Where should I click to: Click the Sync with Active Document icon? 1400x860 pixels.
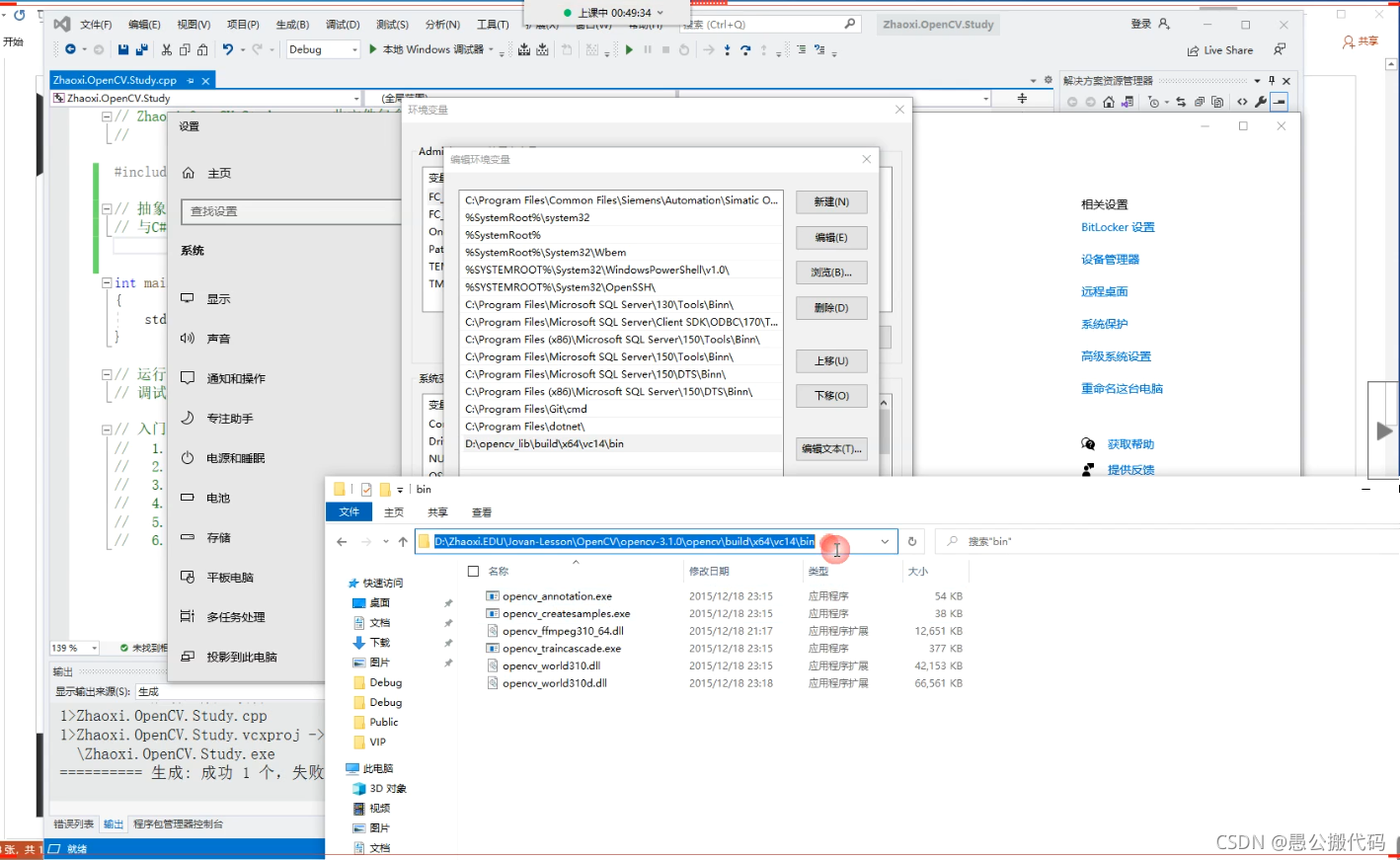coord(1181,102)
